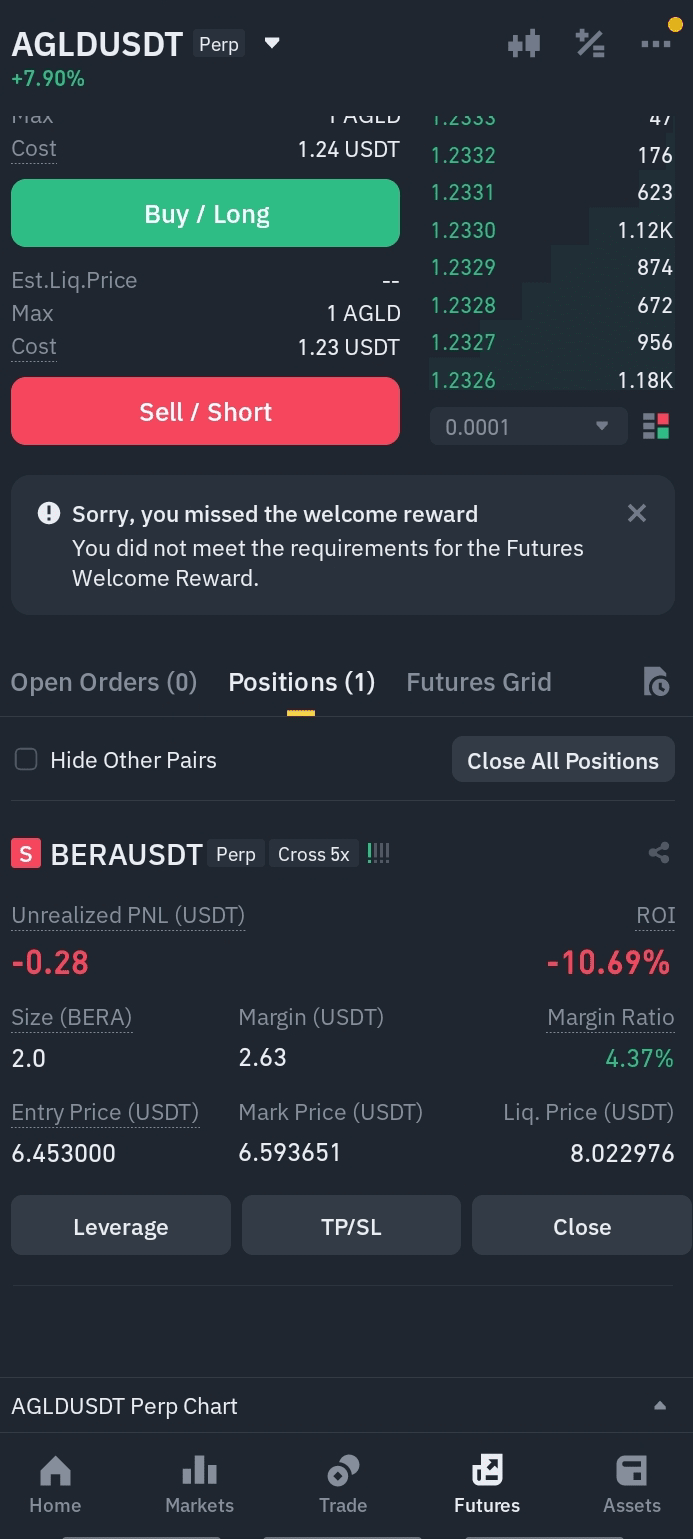Tap the Close All Positions button
The width and height of the screenshot is (693, 1539).
pos(563,760)
